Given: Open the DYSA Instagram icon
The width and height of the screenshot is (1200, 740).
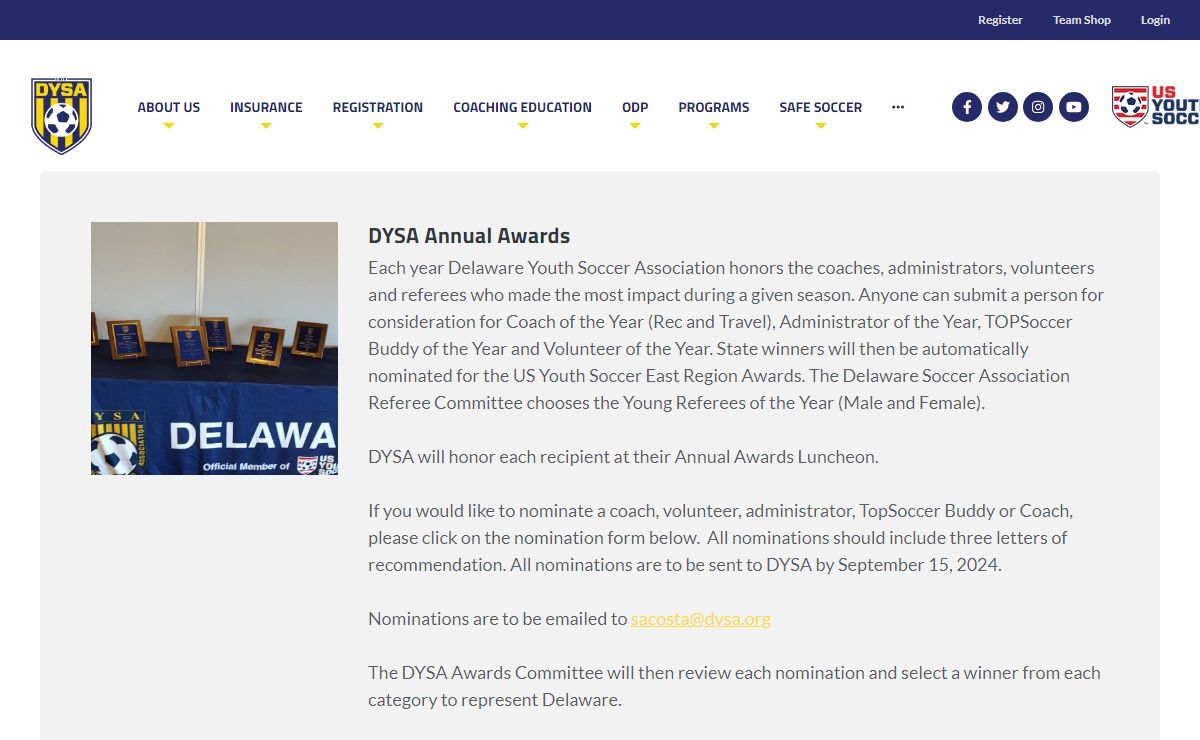Looking at the screenshot, I should (1038, 107).
